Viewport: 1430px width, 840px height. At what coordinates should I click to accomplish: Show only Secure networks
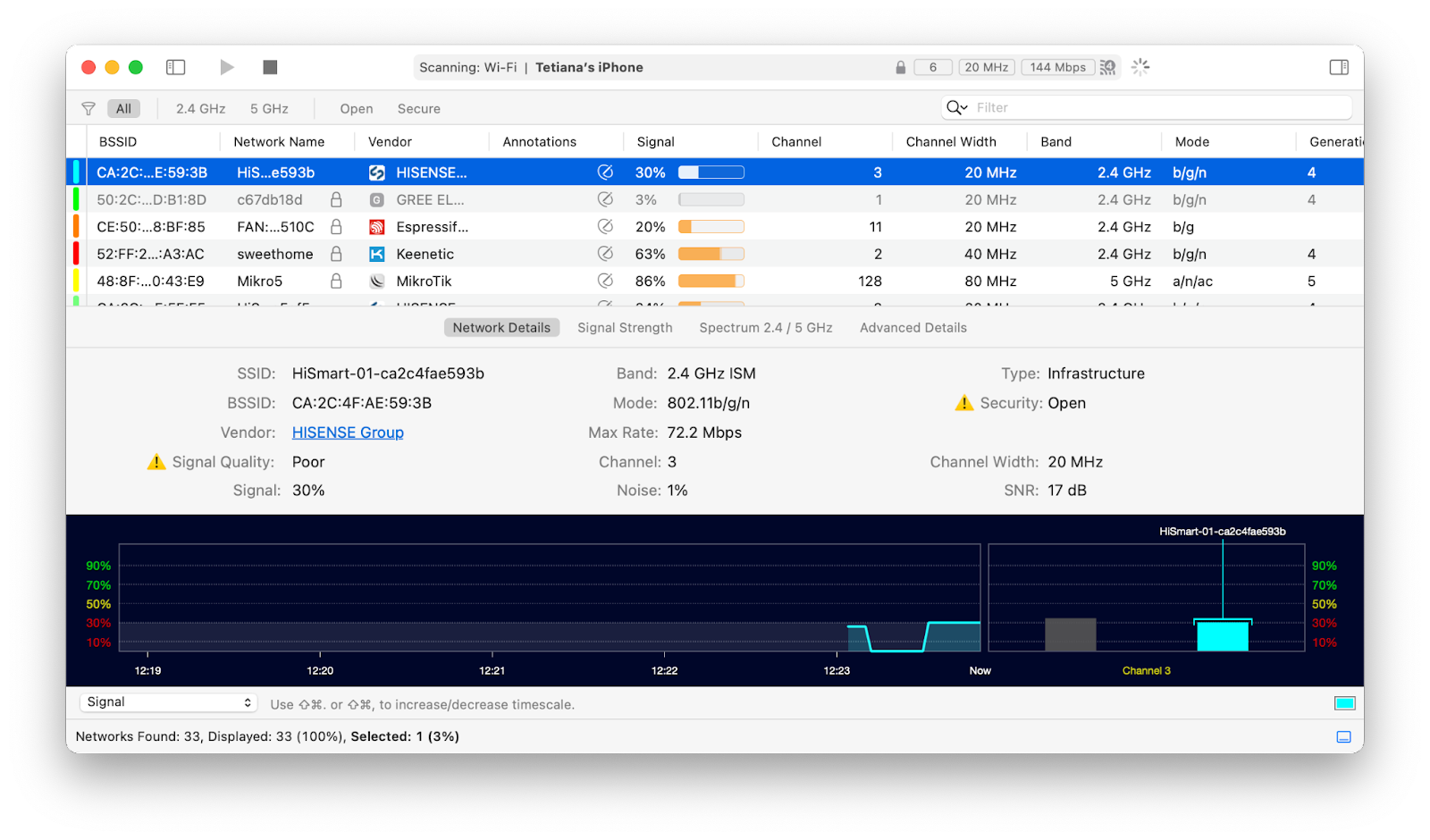[419, 109]
